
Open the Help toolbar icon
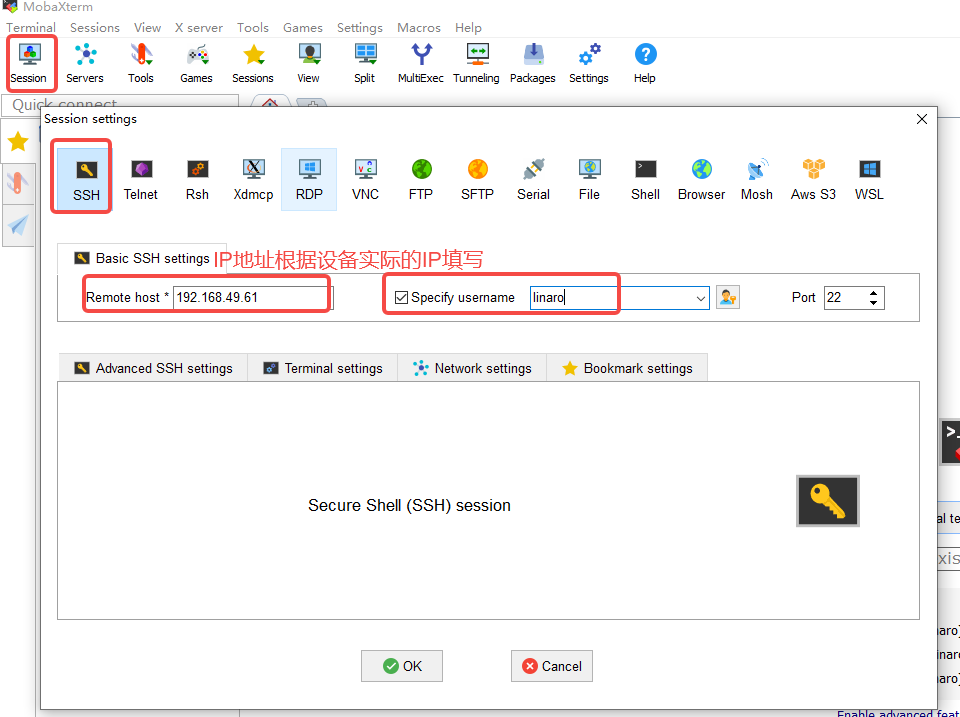click(645, 64)
